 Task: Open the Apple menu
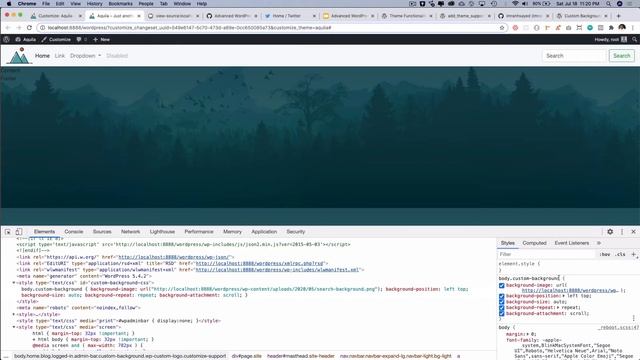click(x=9, y=4)
